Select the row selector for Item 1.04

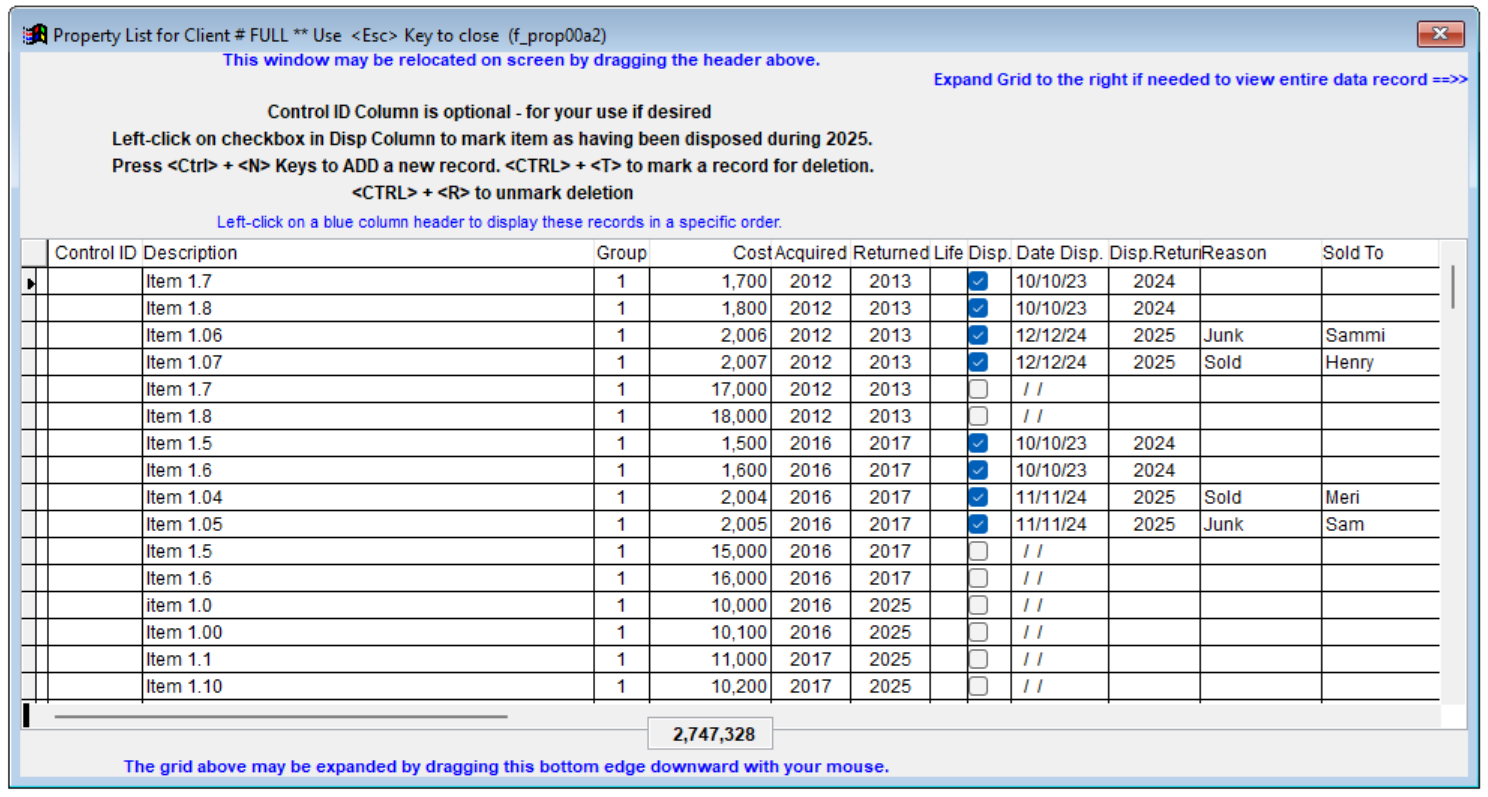pyautogui.click(x=31, y=497)
